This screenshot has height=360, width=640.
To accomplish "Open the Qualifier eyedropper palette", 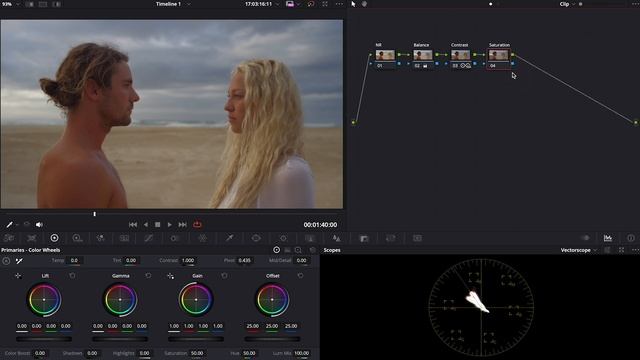I will click(230, 238).
